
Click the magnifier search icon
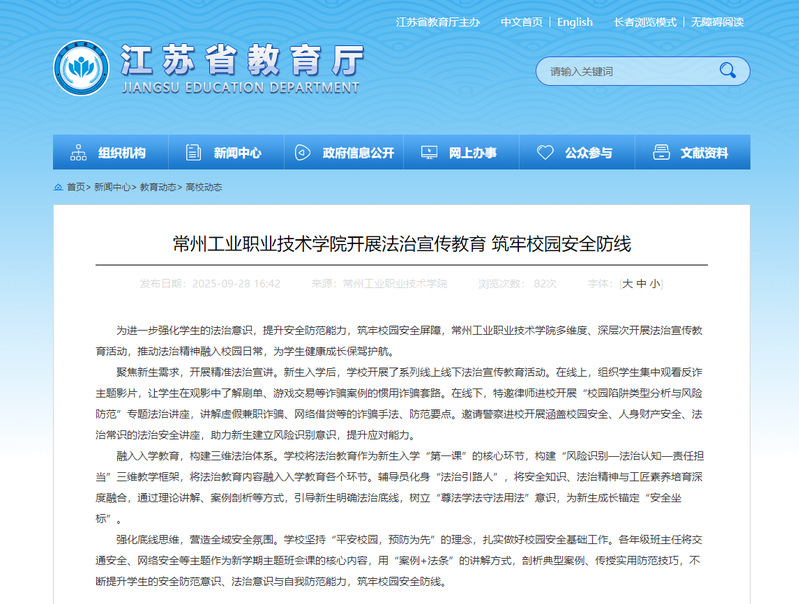pos(727,71)
